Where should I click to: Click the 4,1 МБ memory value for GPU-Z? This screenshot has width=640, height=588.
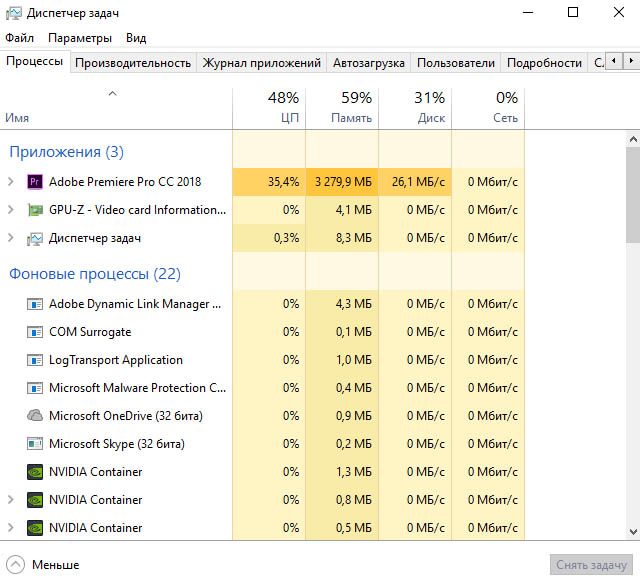pyautogui.click(x=353, y=210)
